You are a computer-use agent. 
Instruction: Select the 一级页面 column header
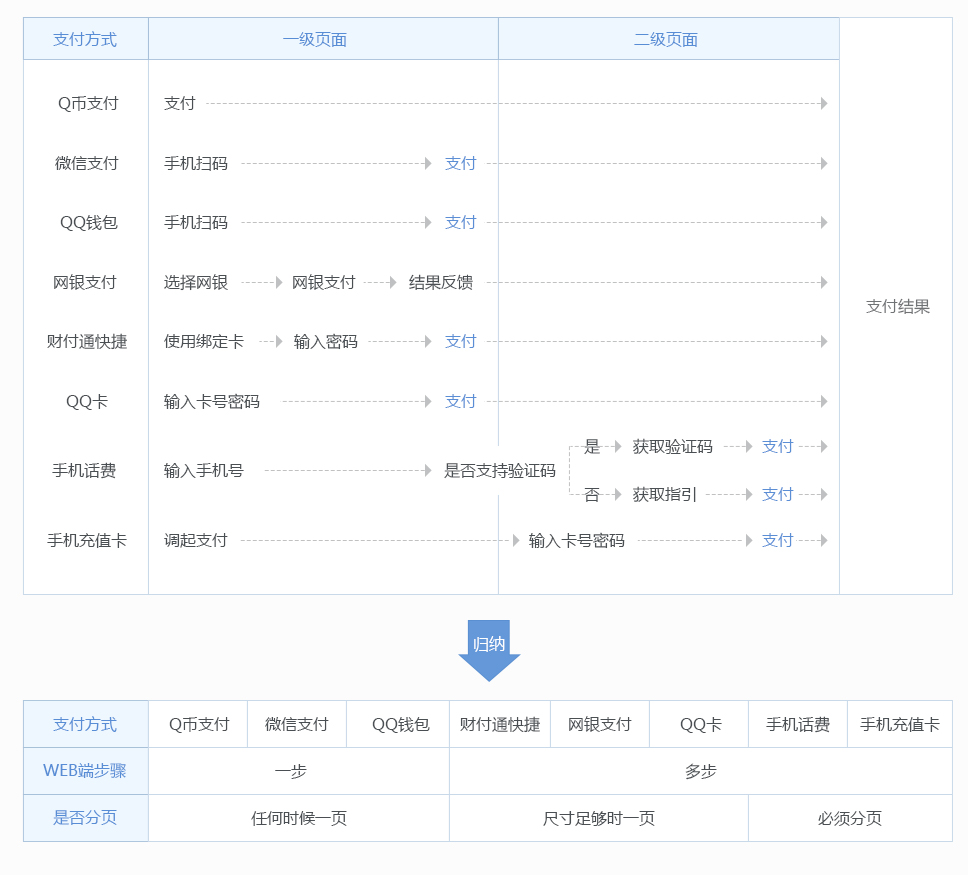pos(323,39)
